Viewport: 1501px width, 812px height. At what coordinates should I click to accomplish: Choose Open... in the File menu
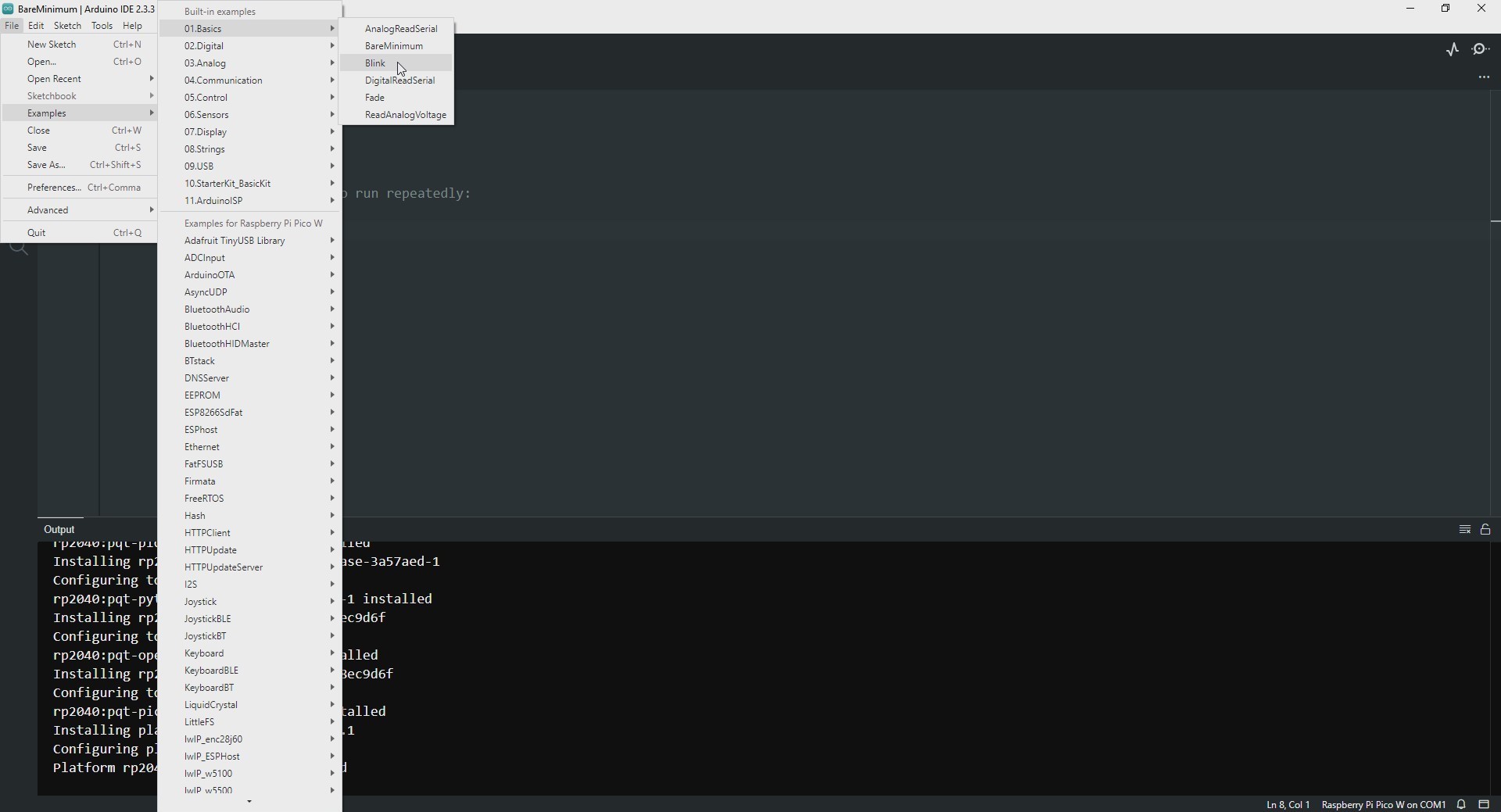pos(80,62)
